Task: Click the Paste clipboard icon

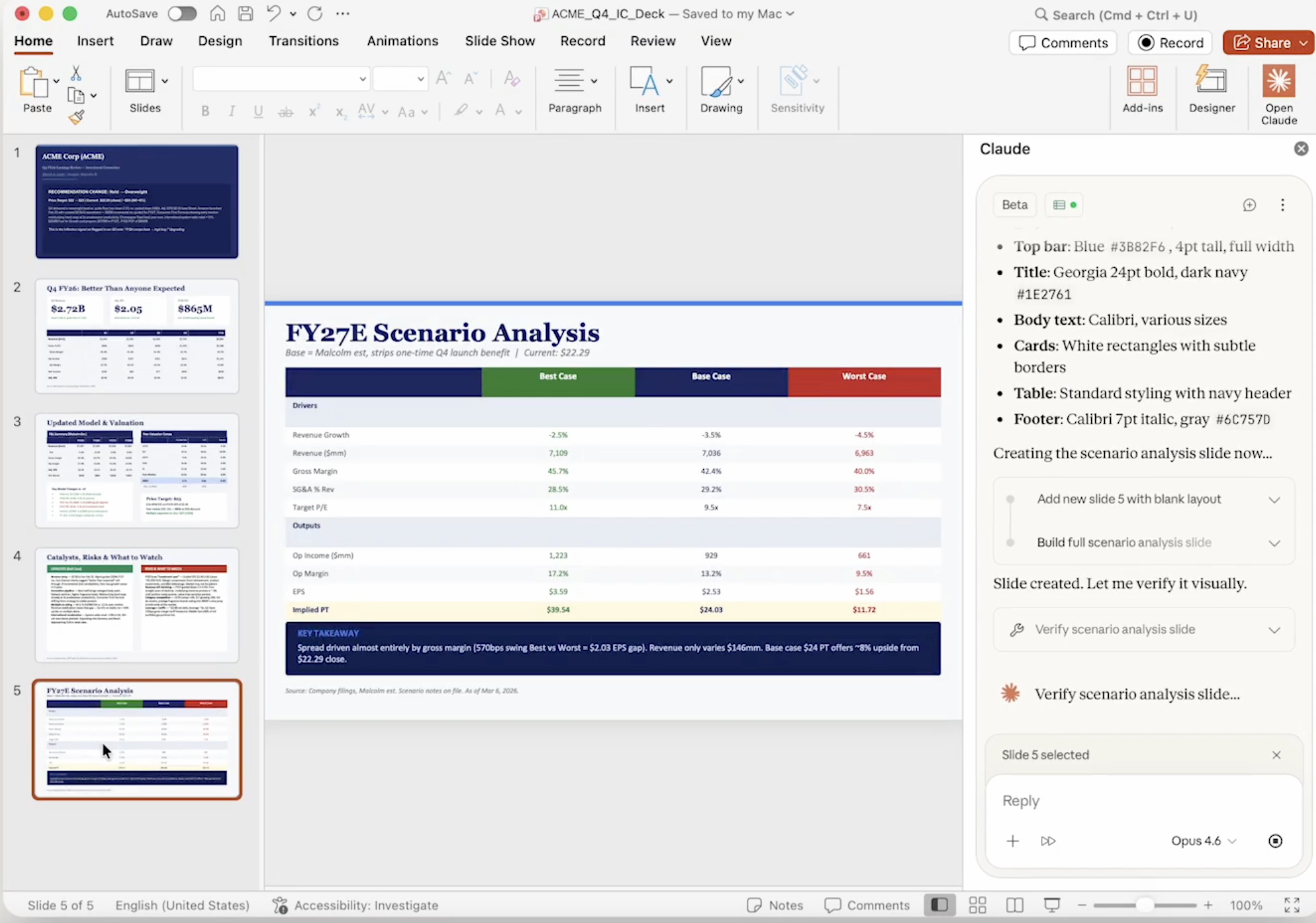Action: (x=33, y=82)
